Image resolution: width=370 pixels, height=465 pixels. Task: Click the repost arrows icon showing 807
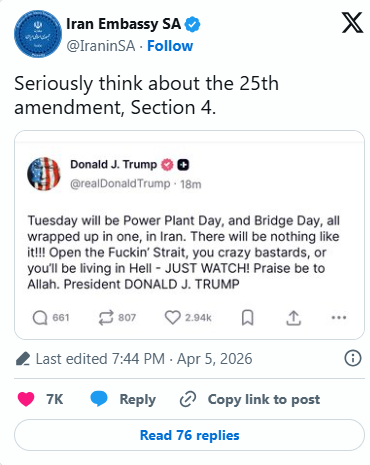pyautogui.click(x=106, y=317)
